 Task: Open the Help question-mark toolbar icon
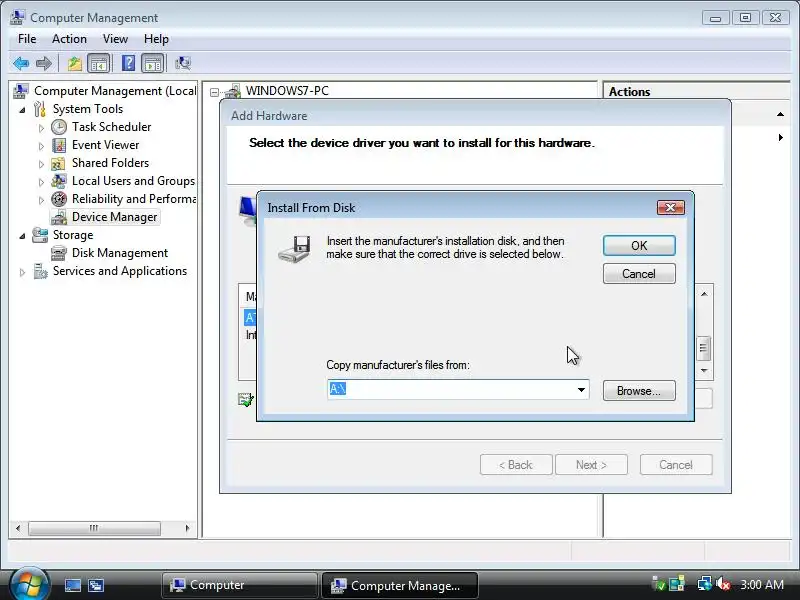tap(129, 63)
